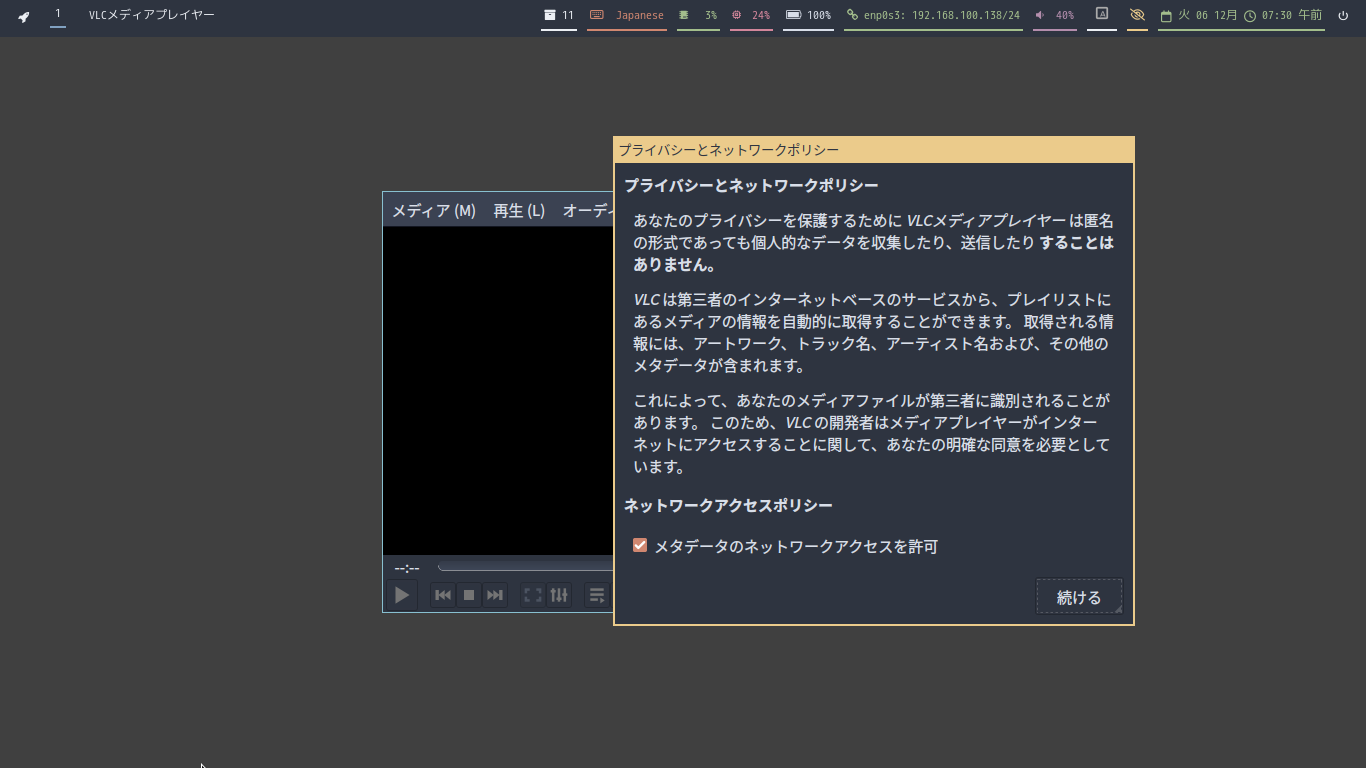Toggle the crossed-eye icon in top bar
The width and height of the screenshot is (1366, 768).
[1137, 15]
